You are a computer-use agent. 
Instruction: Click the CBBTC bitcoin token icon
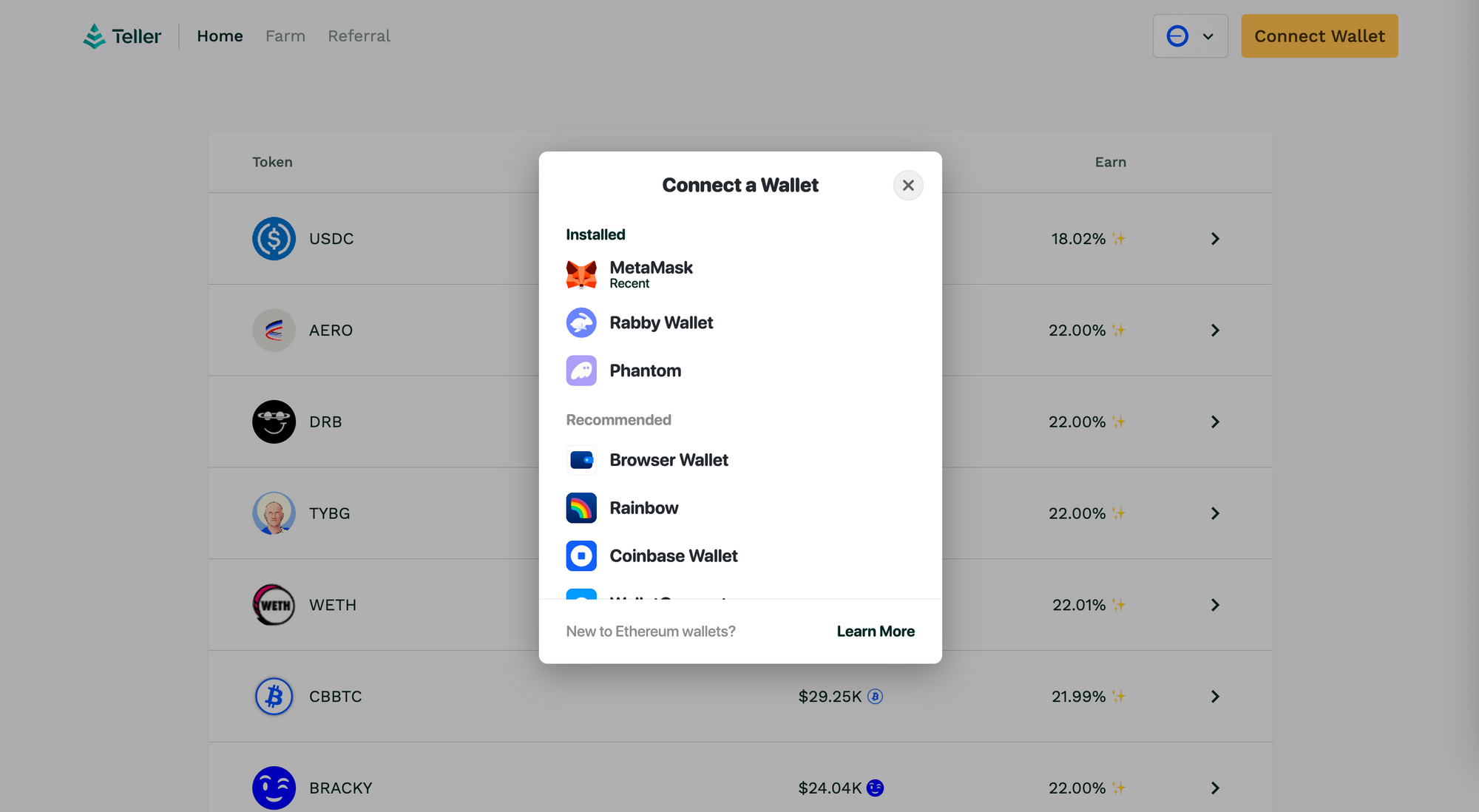tap(274, 697)
